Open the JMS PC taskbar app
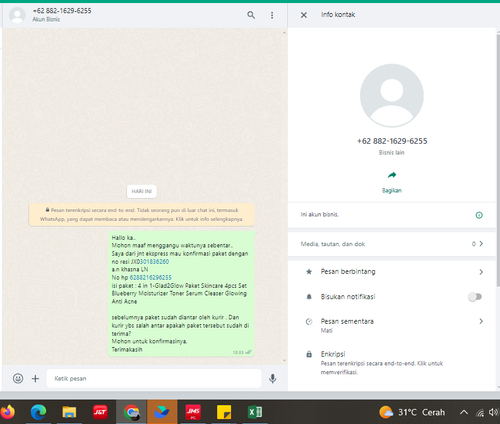This screenshot has height=424, width=500. click(x=193, y=412)
